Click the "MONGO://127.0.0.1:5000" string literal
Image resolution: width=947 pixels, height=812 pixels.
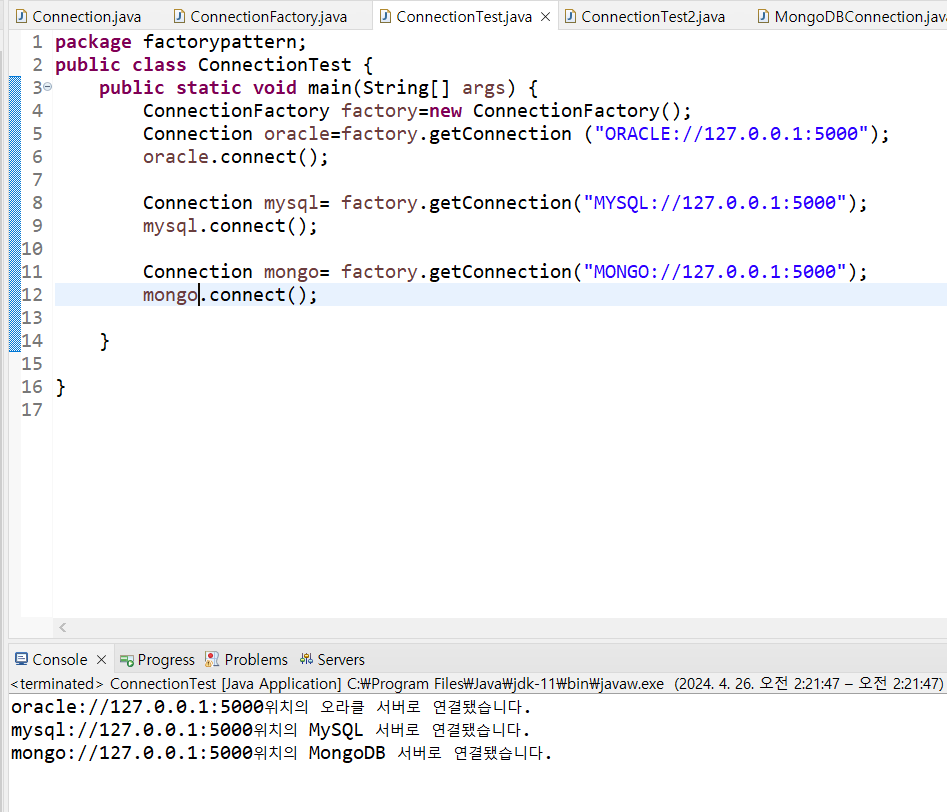pyautogui.click(x=715, y=271)
